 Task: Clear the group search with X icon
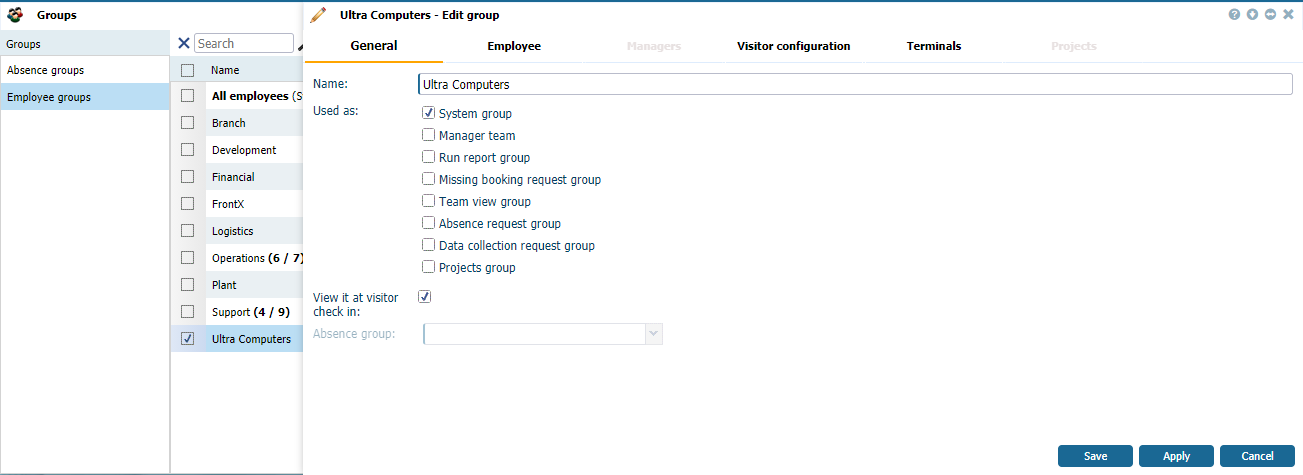pyautogui.click(x=183, y=43)
